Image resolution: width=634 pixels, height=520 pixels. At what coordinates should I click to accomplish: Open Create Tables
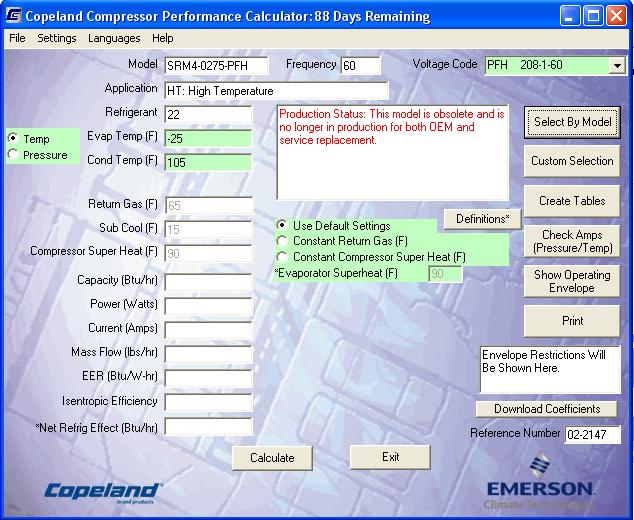pos(572,201)
